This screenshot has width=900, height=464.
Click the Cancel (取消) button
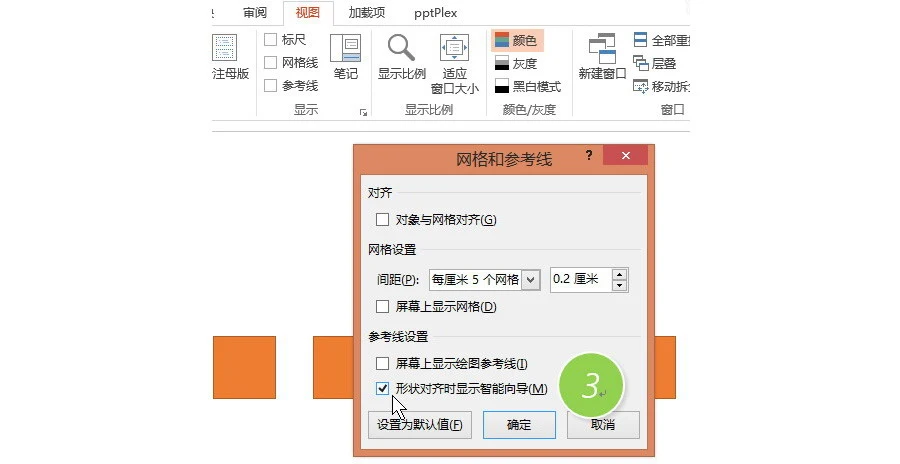tap(603, 425)
